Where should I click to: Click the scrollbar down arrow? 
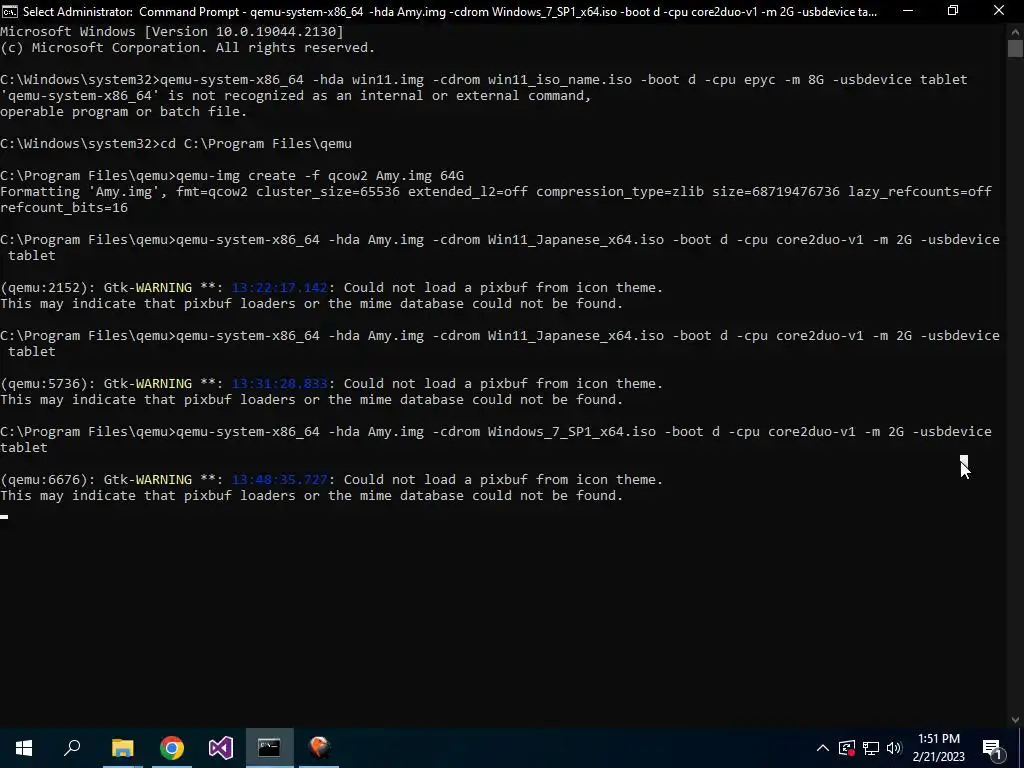[1015, 720]
